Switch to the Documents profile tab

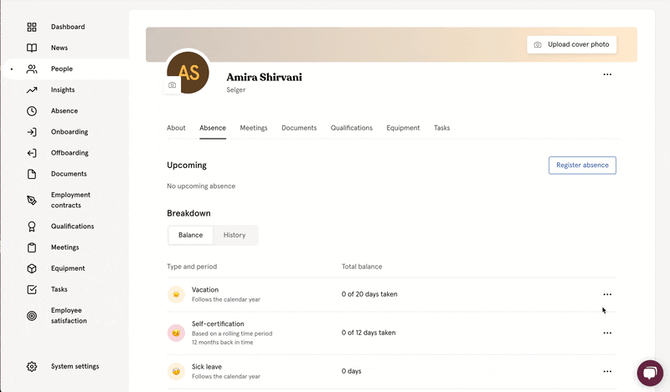299,128
